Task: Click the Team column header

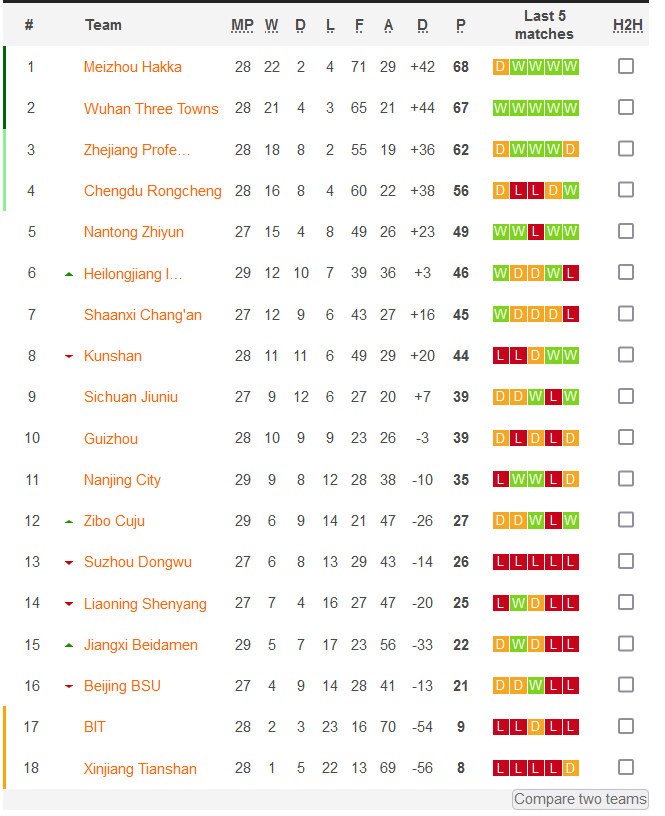Action: click(x=103, y=25)
